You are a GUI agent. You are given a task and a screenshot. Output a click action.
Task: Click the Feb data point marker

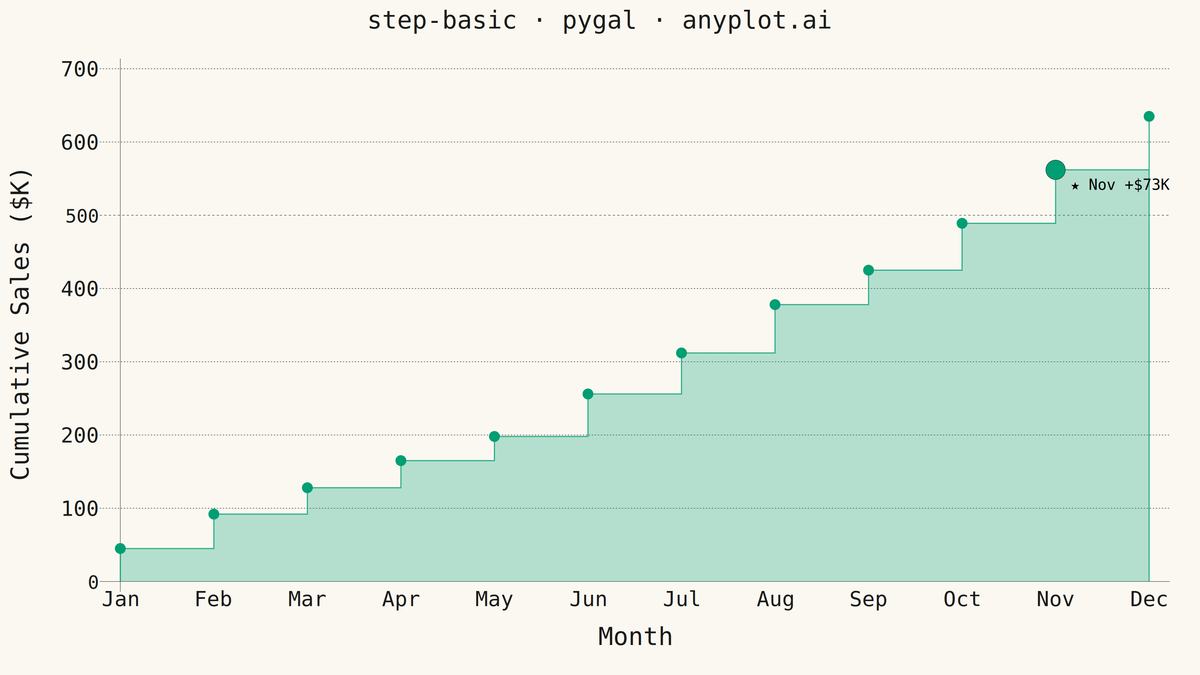point(214,514)
